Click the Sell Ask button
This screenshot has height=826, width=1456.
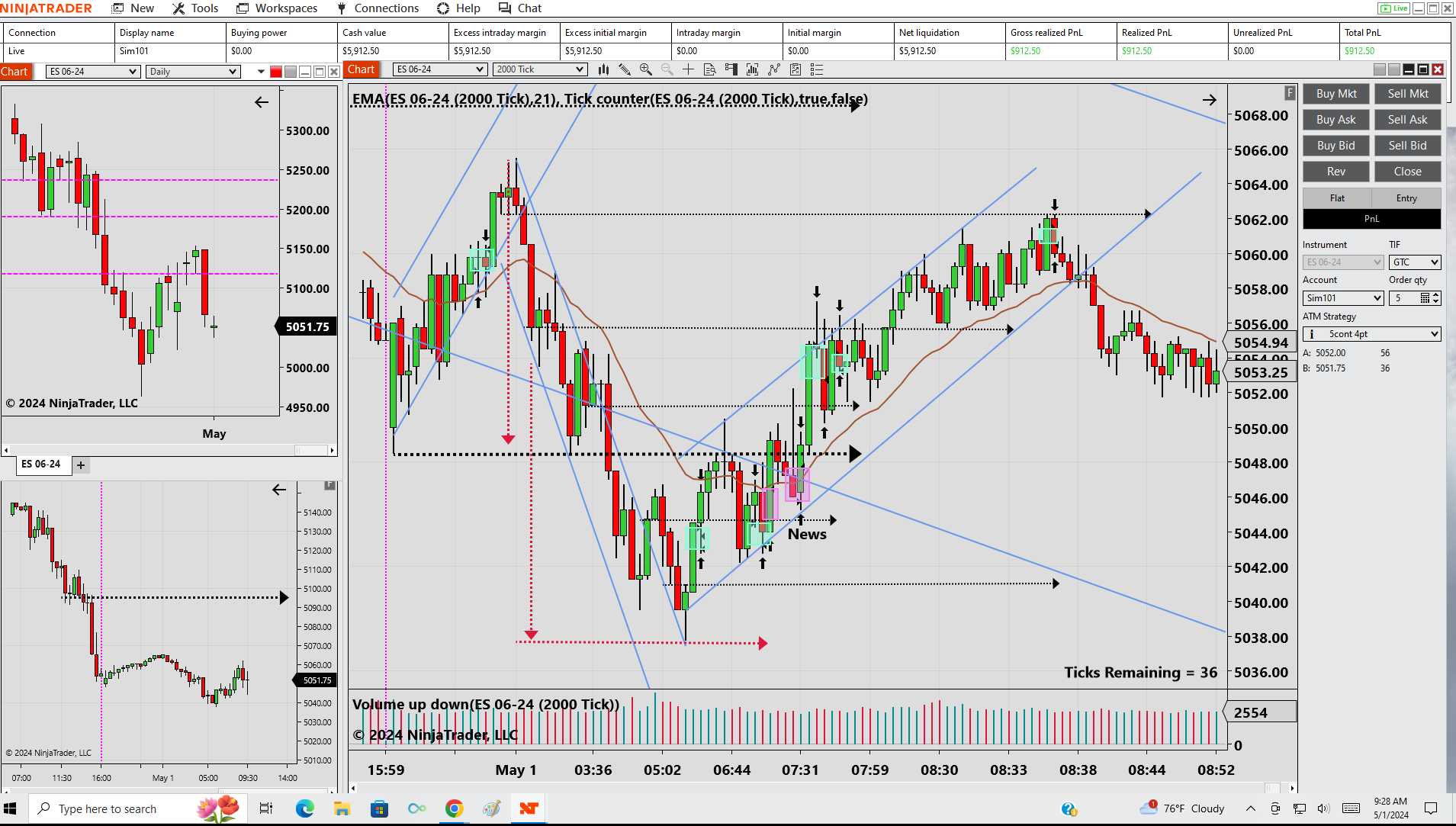click(1408, 120)
